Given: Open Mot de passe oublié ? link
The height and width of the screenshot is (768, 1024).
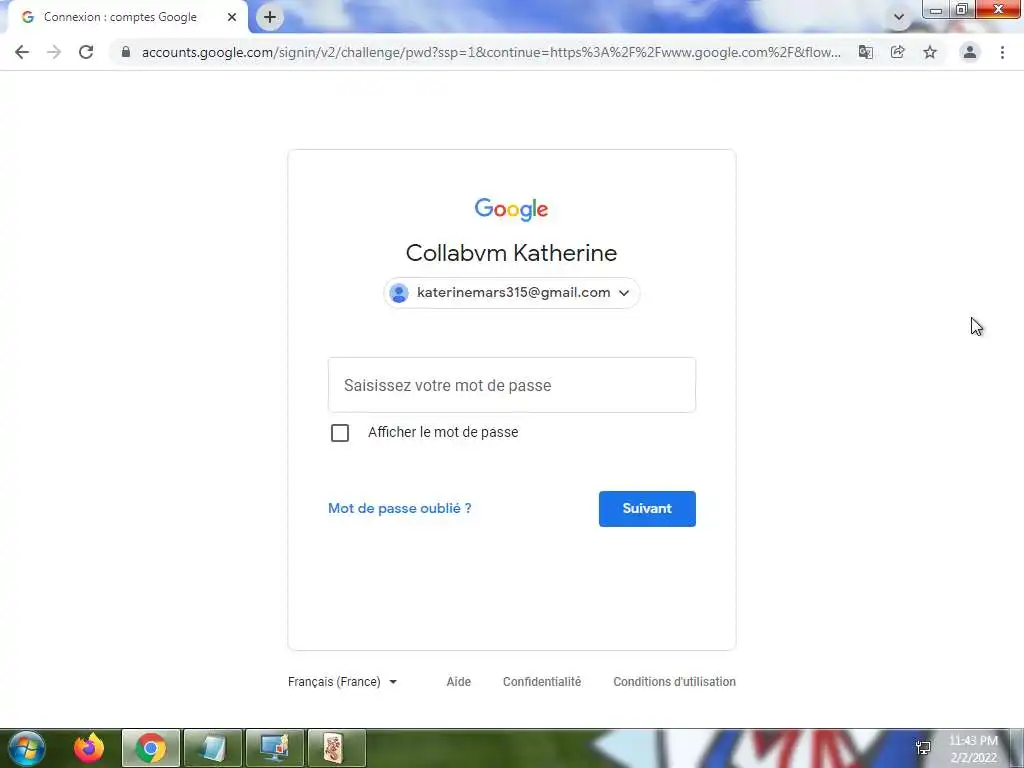Looking at the screenshot, I should (400, 508).
